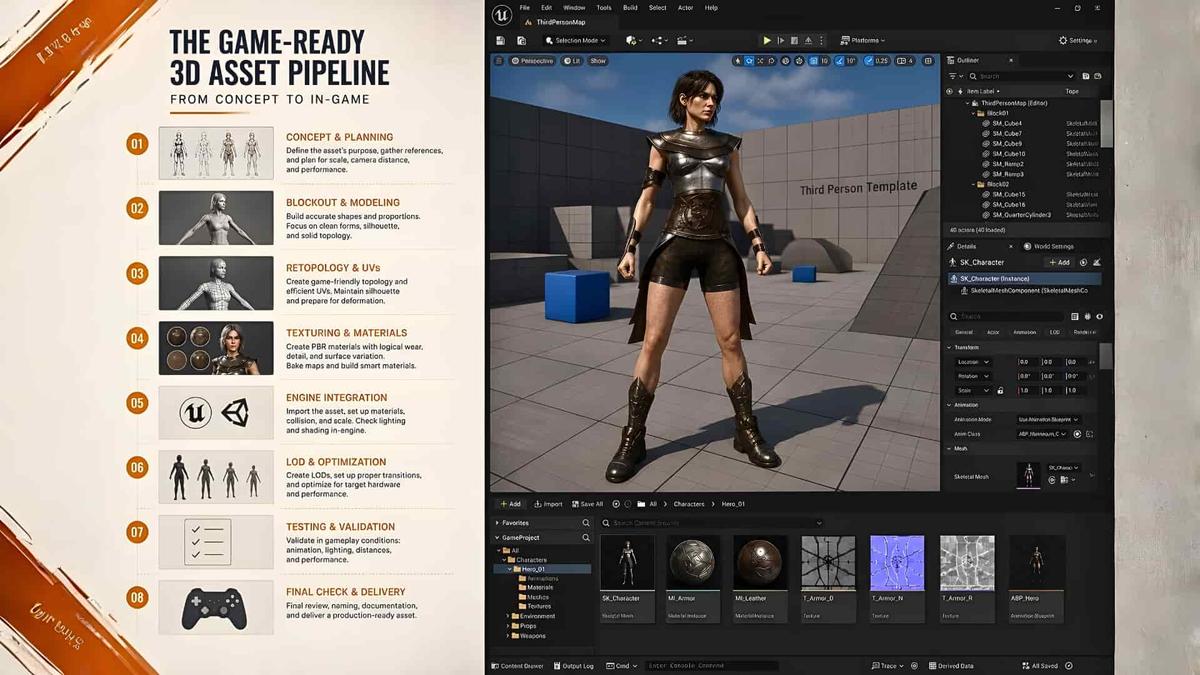Screen dimensions: 1200x675
Task: Click the Stop simulation icon
Action: click(x=794, y=41)
